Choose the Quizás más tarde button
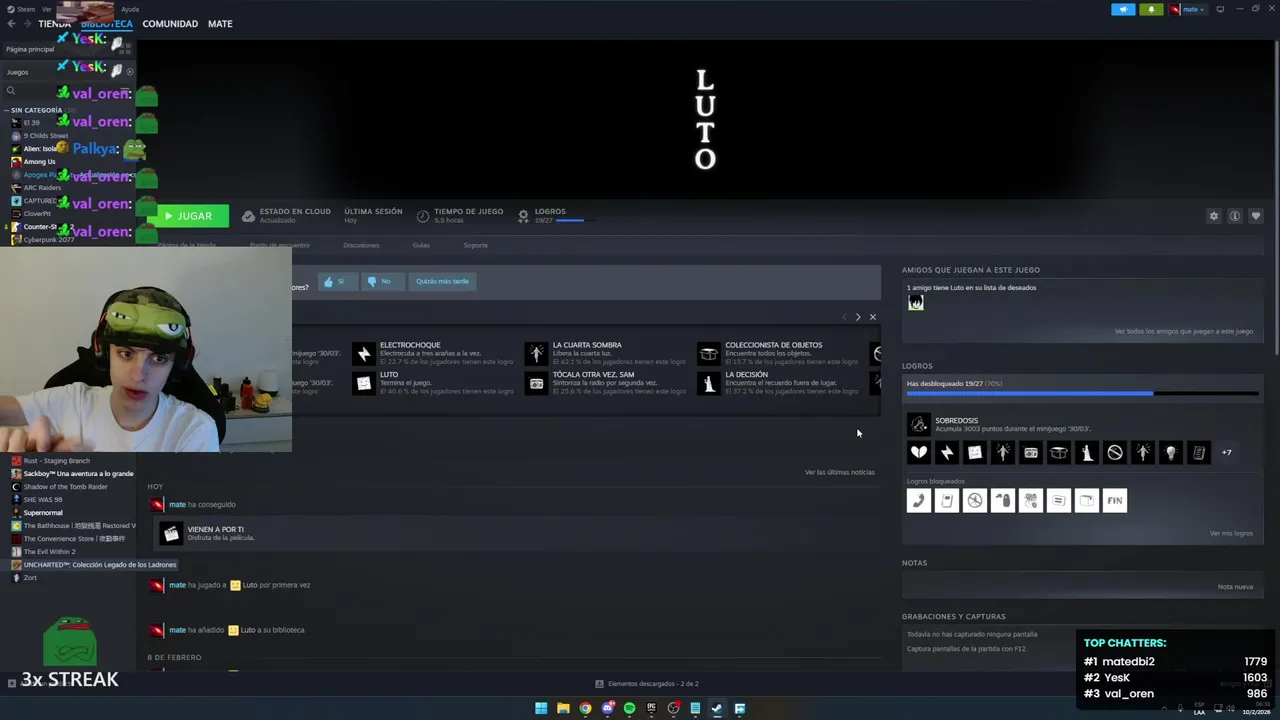This screenshot has width=1280, height=720. click(x=442, y=281)
